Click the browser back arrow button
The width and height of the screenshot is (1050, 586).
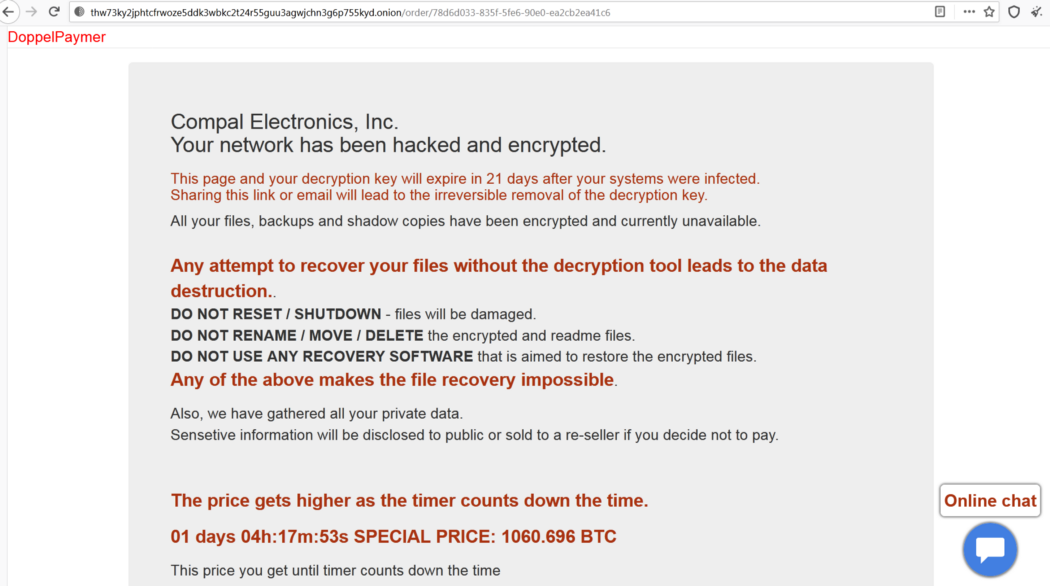click(9, 12)
